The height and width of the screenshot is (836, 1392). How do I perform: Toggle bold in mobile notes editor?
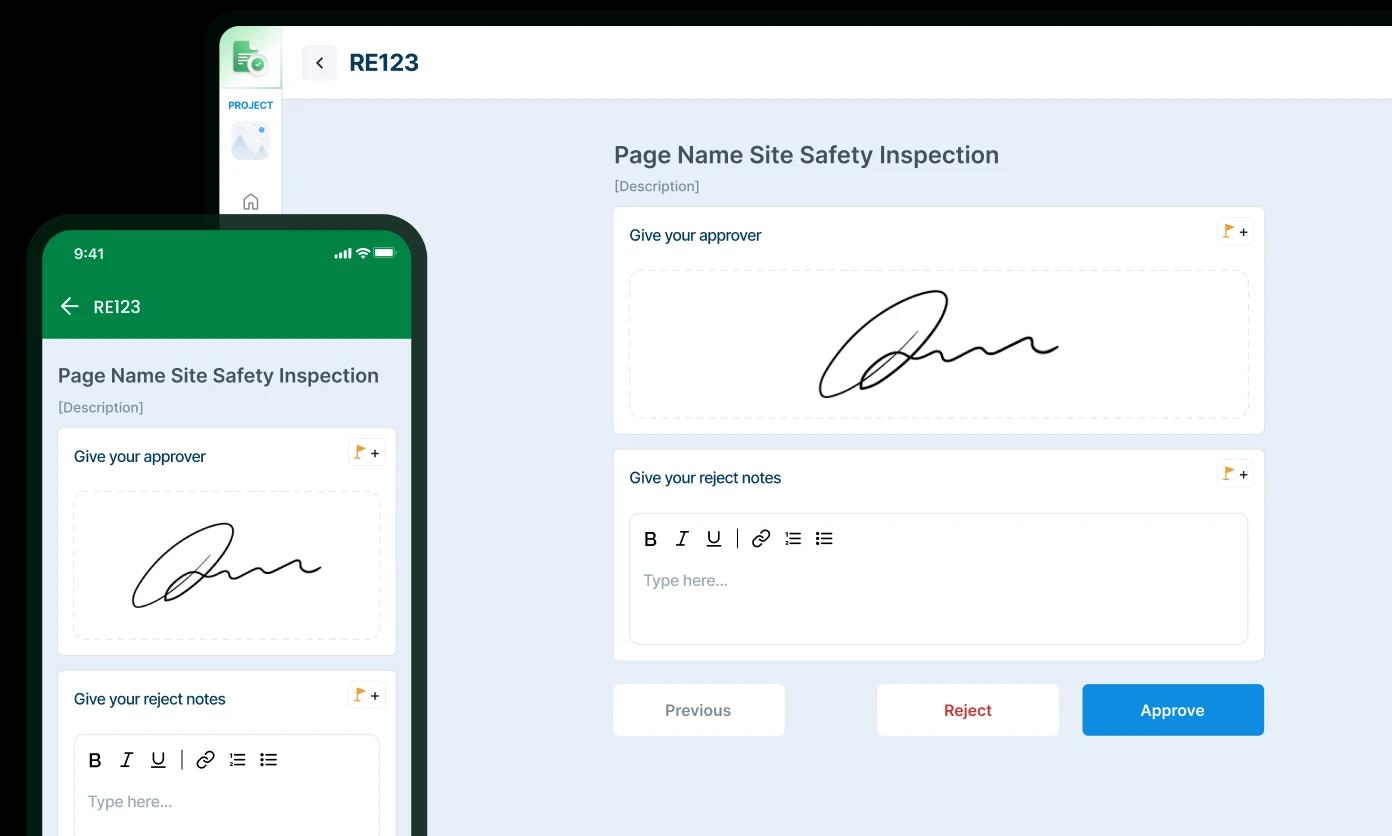pyautogui.click(x=95, y=760)
